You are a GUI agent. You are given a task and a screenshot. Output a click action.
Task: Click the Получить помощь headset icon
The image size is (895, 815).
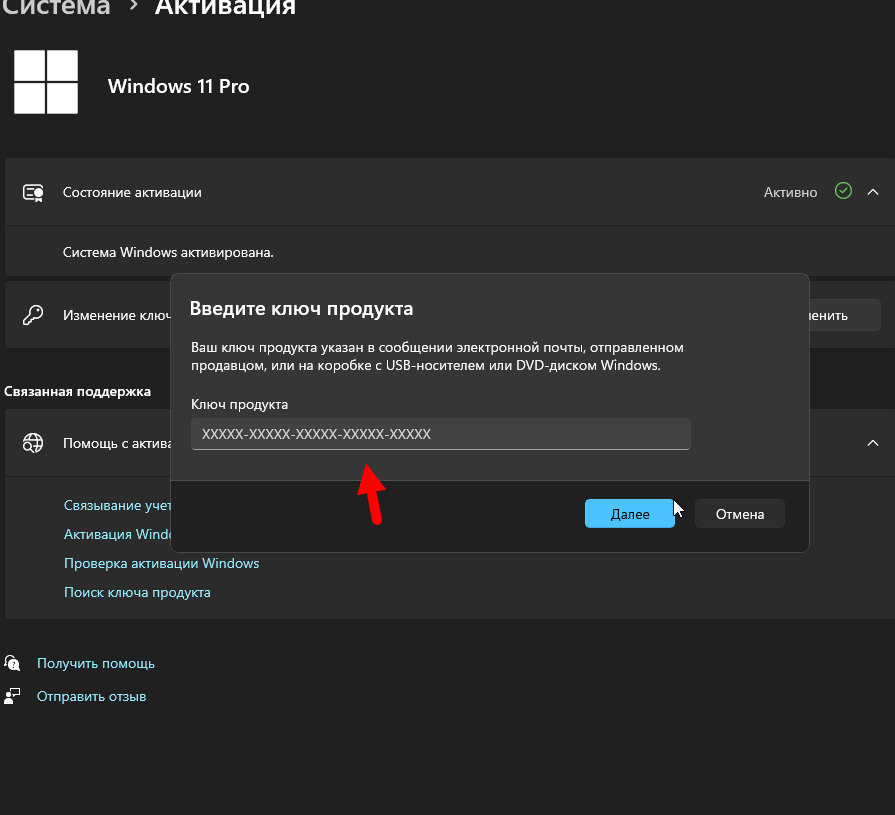click(x=12, y=663)
